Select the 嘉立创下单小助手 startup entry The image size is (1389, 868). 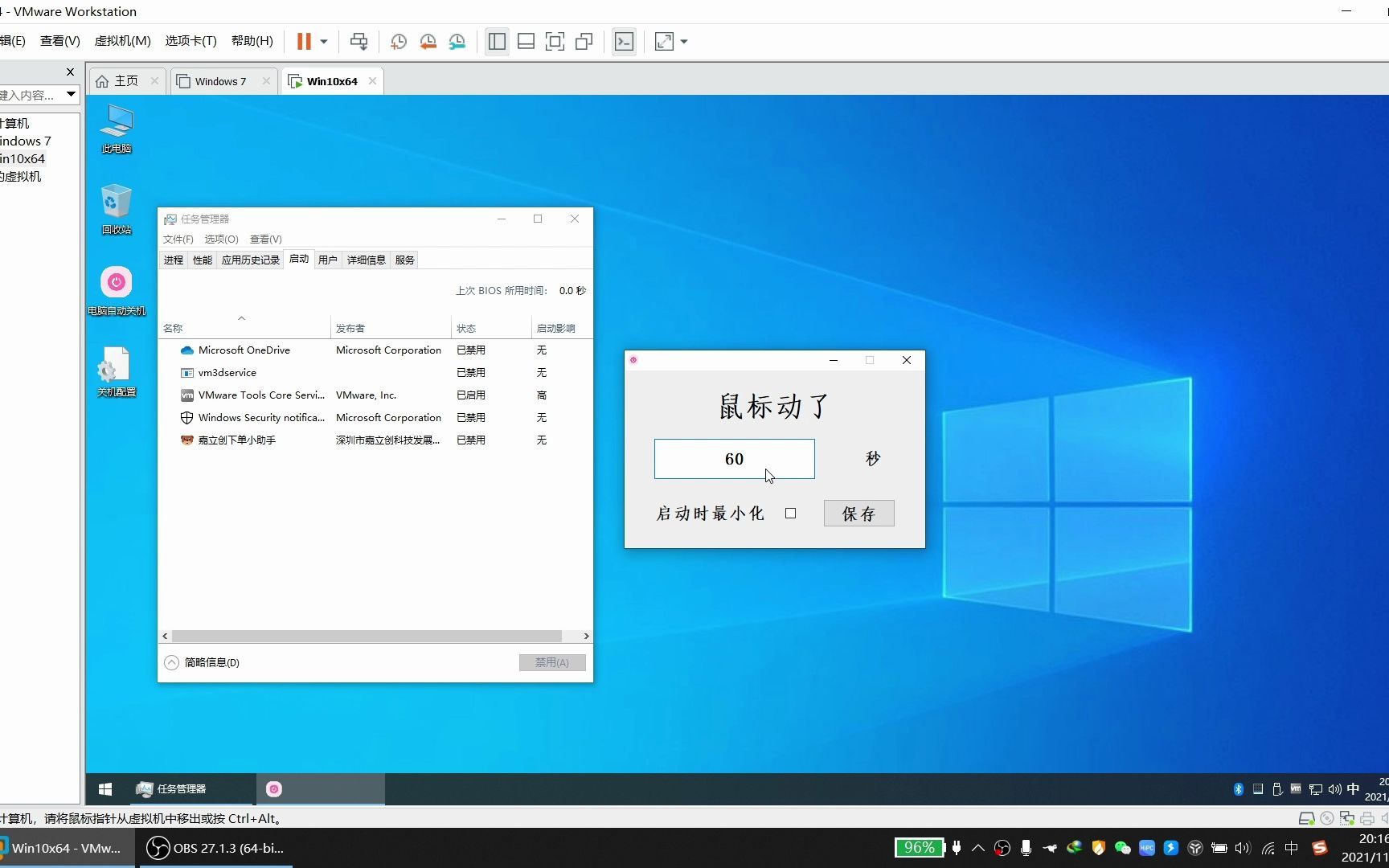click(x=375, y=440)
